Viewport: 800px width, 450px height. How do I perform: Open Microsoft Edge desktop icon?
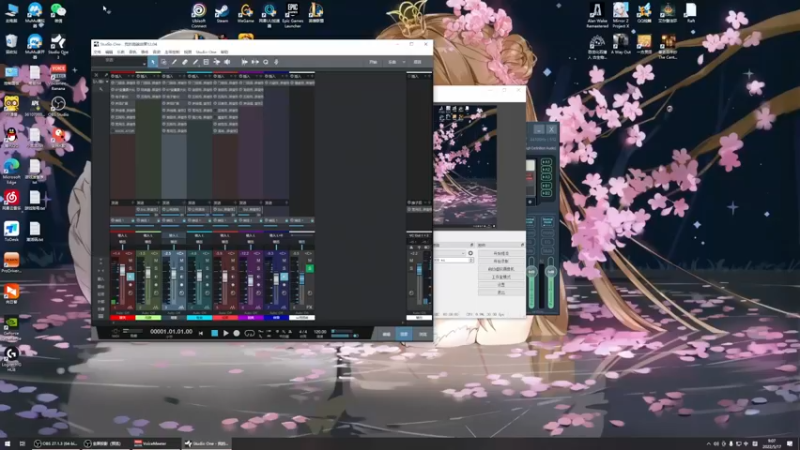tap(11, 171)
